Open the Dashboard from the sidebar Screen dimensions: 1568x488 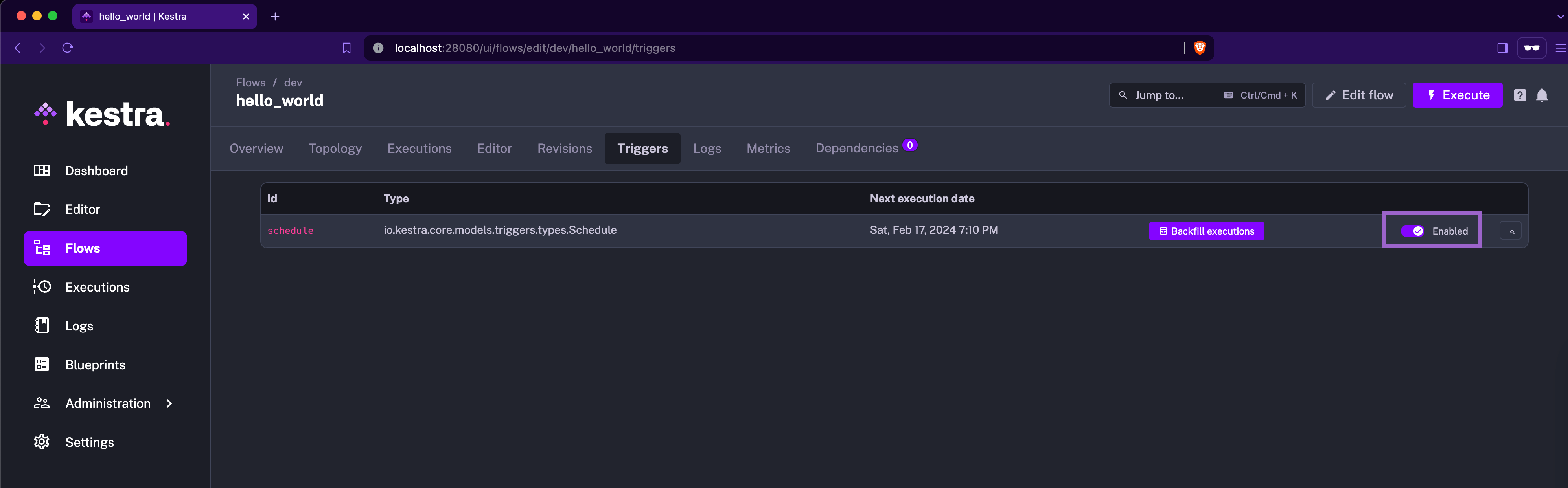[96, 171]
